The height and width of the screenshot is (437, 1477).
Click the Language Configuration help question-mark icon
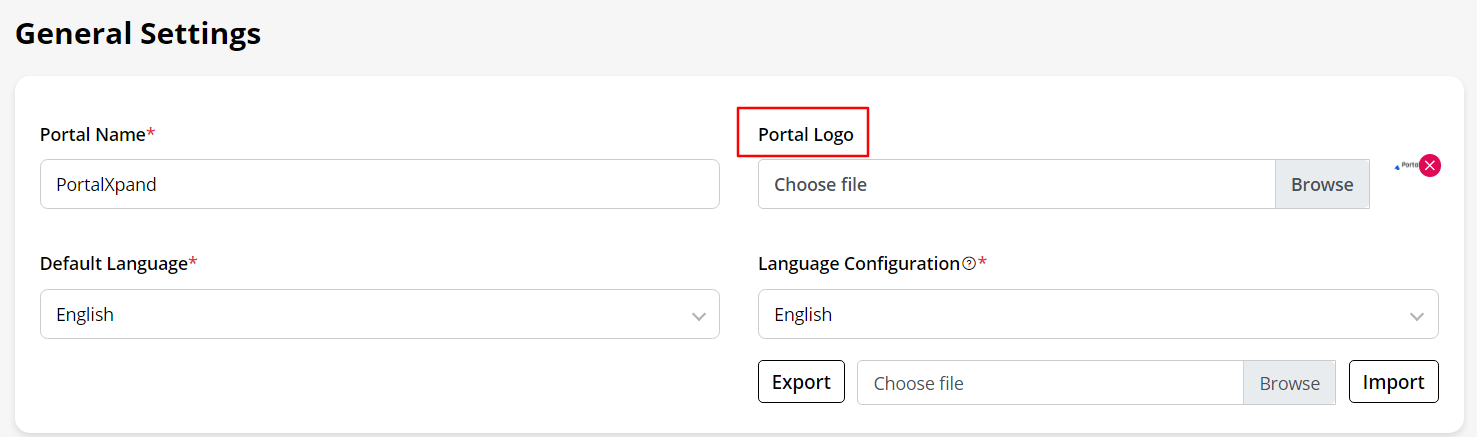coord(968,264)
